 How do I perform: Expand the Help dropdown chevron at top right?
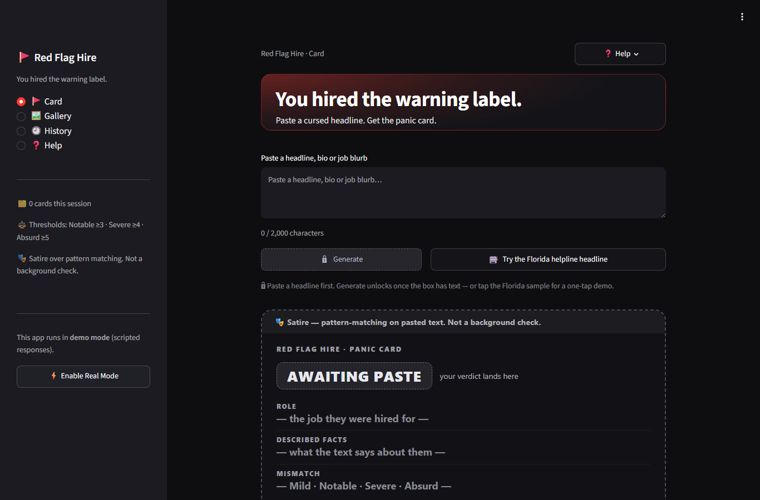pyautogui.click(x=636, y=54)
